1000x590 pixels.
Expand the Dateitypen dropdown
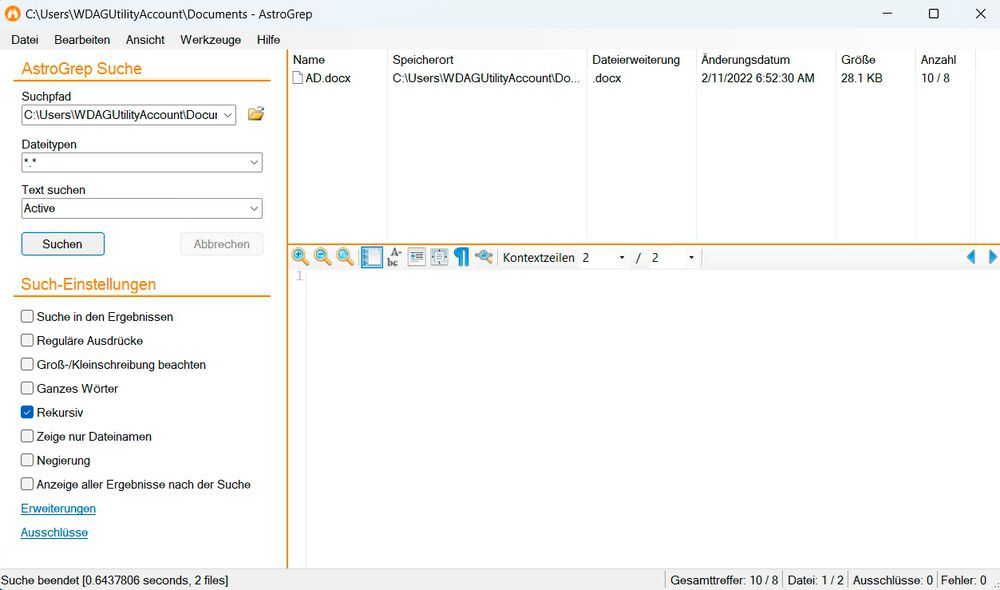pos(253,162)
